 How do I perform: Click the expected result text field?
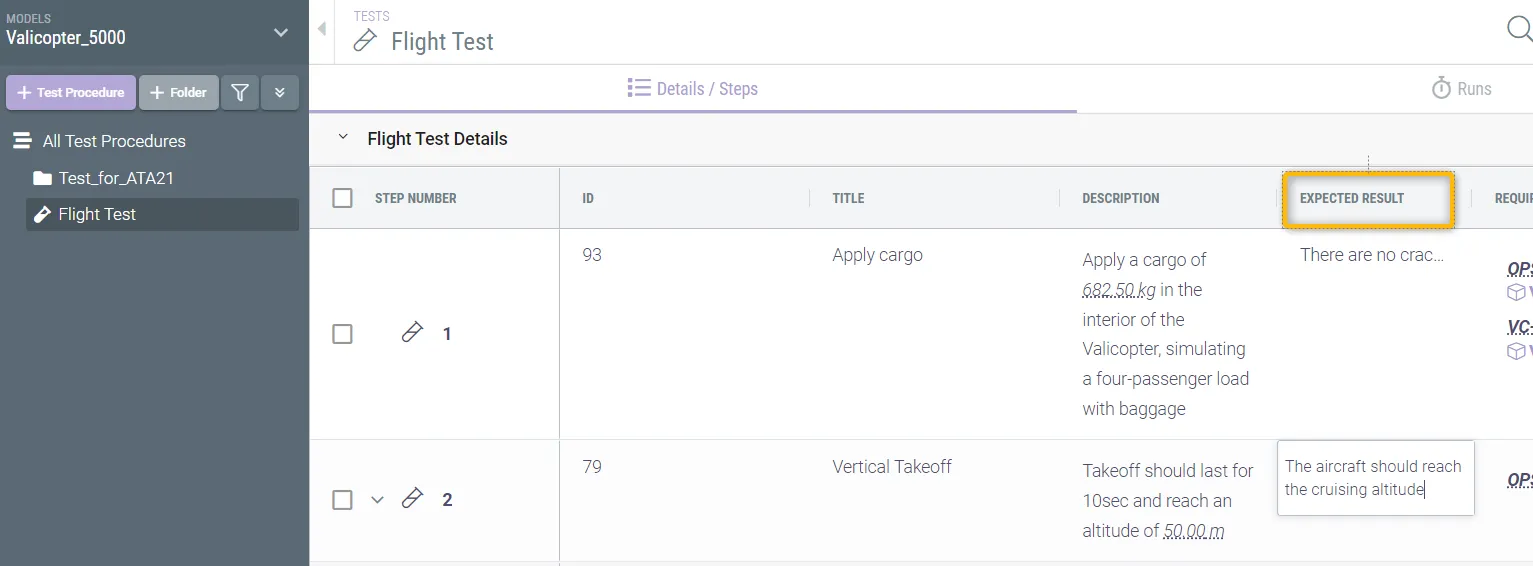tap(1375, 478)
